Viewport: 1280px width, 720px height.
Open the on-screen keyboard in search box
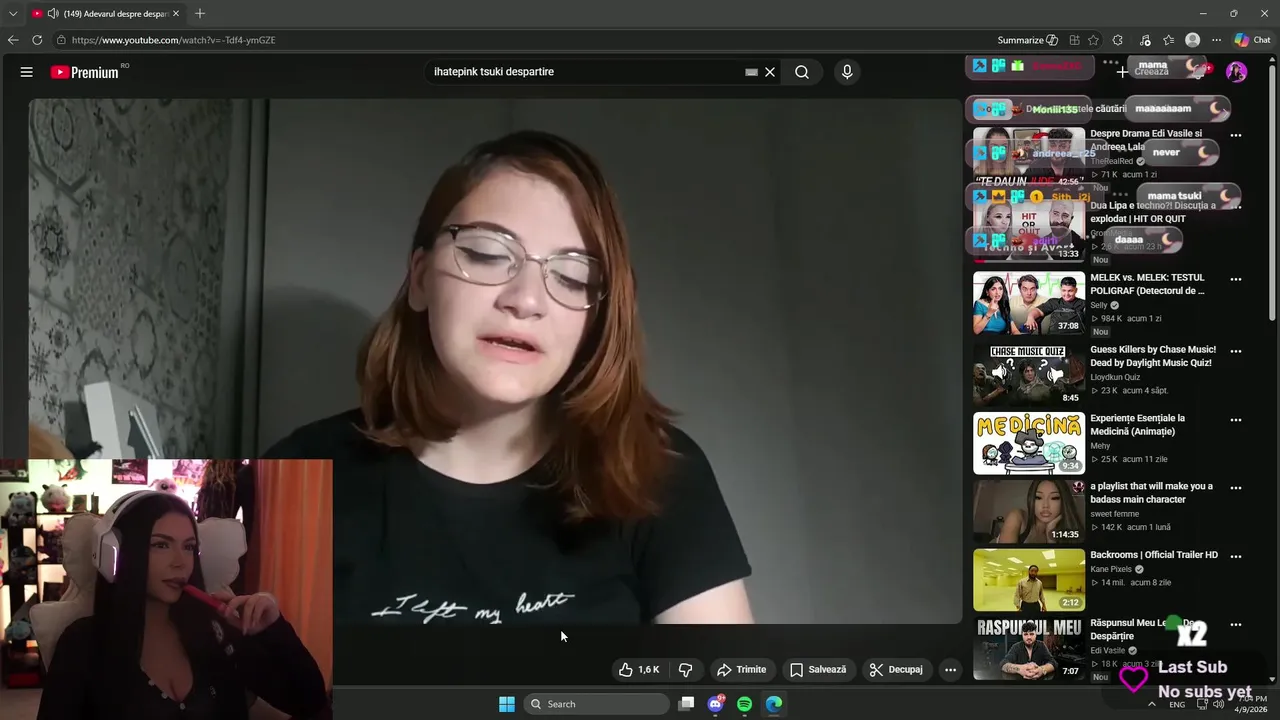751,72
